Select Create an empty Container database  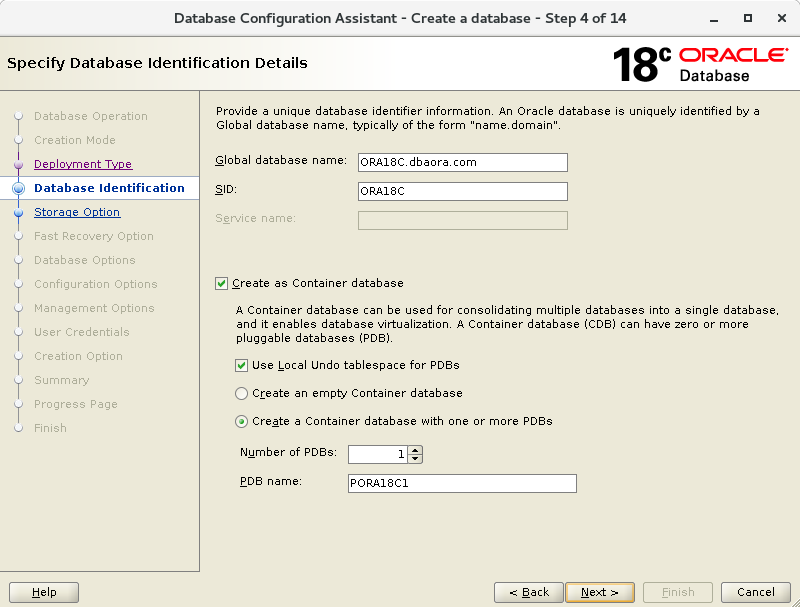point(241,393)
